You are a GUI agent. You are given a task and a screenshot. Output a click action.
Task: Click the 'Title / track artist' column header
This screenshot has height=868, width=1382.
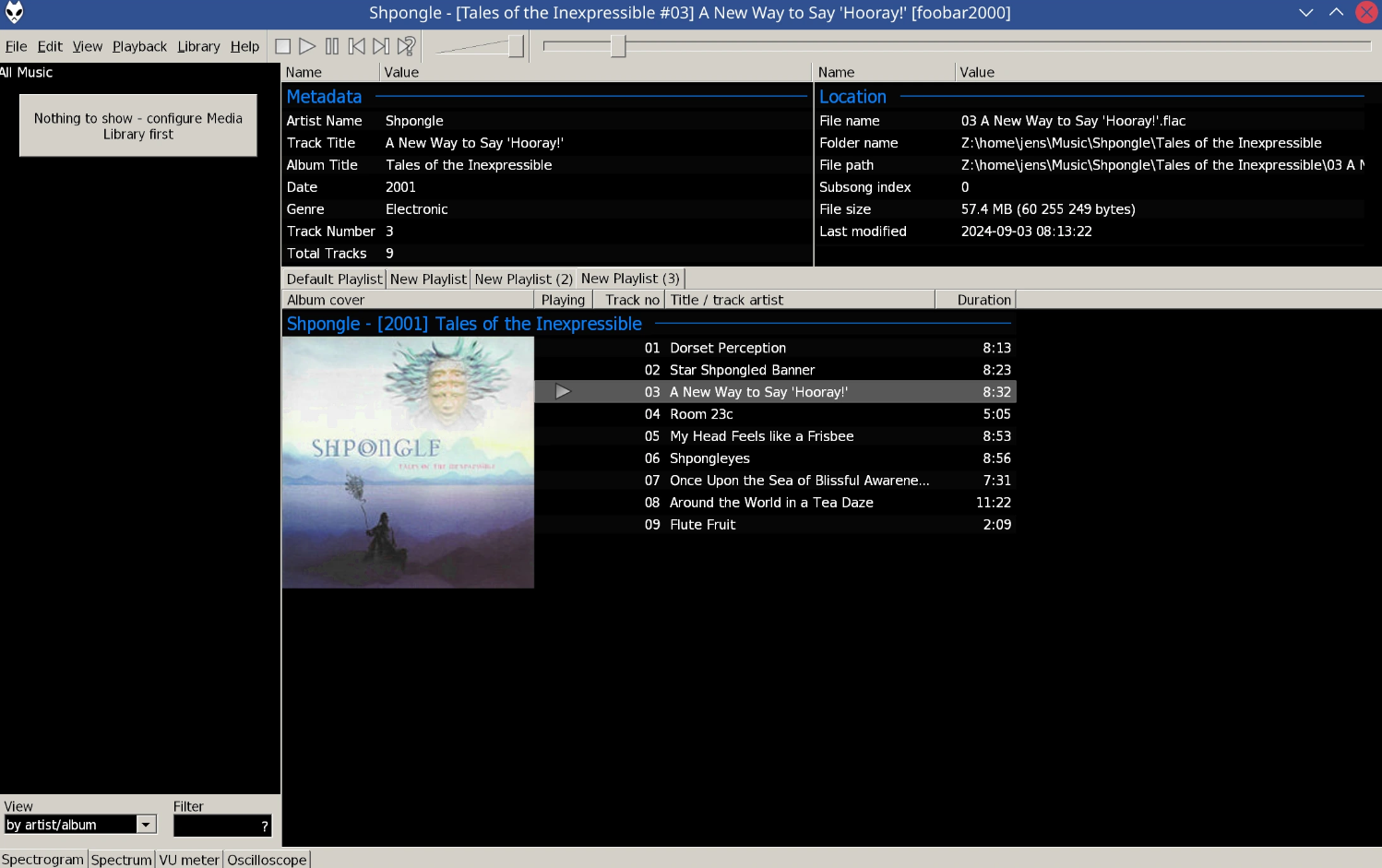pyautogui.click(x=800, y=300)
